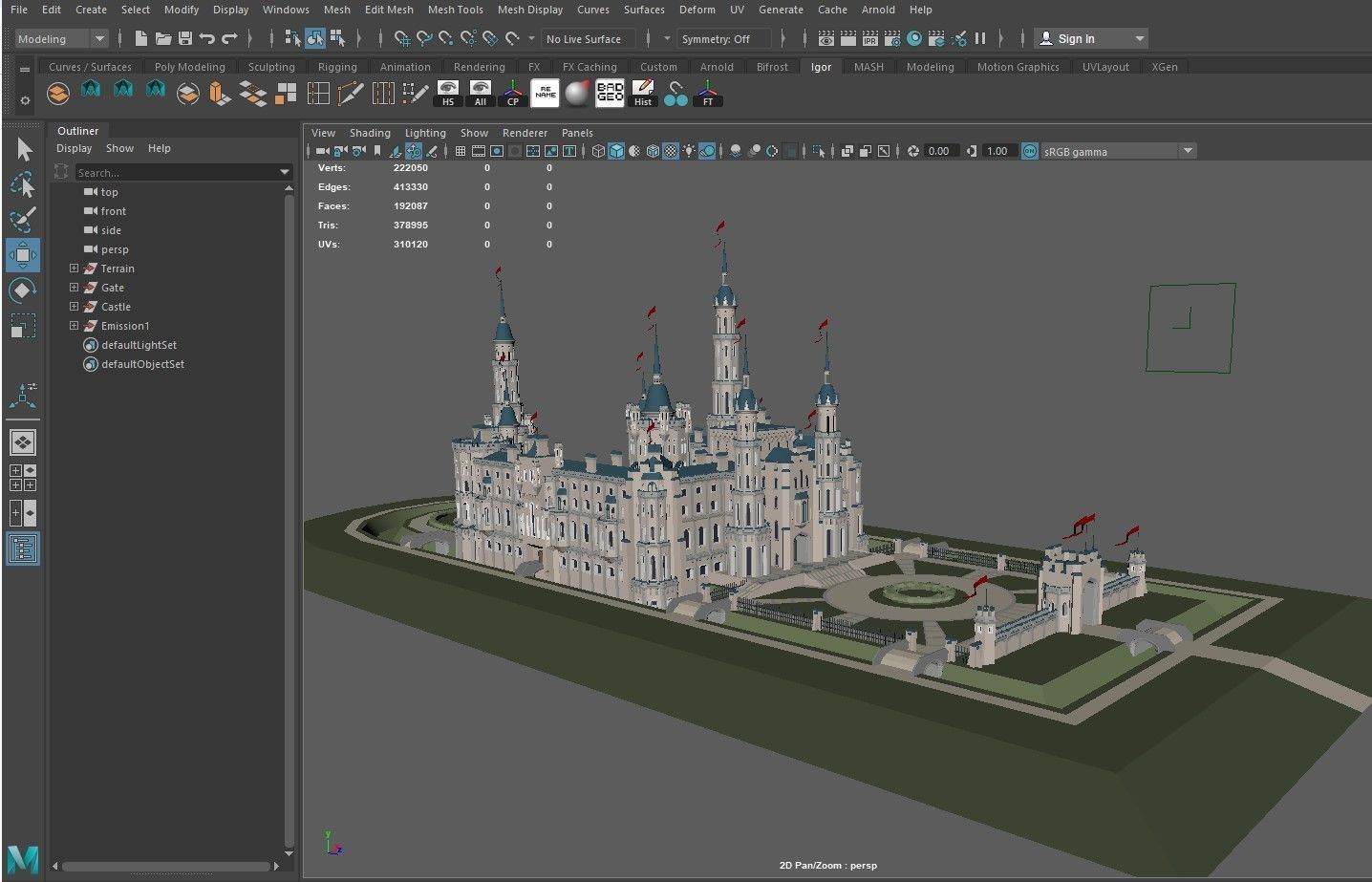Toggle snap to grids magnet icon
The width and height of the screenshot is (1372, 882).
[x=402, y=38]
